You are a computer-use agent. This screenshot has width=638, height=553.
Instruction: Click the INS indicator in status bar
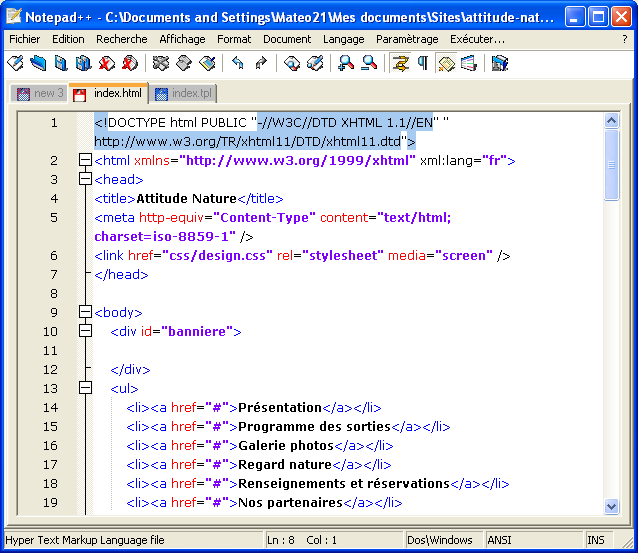(x=596, y=540)
